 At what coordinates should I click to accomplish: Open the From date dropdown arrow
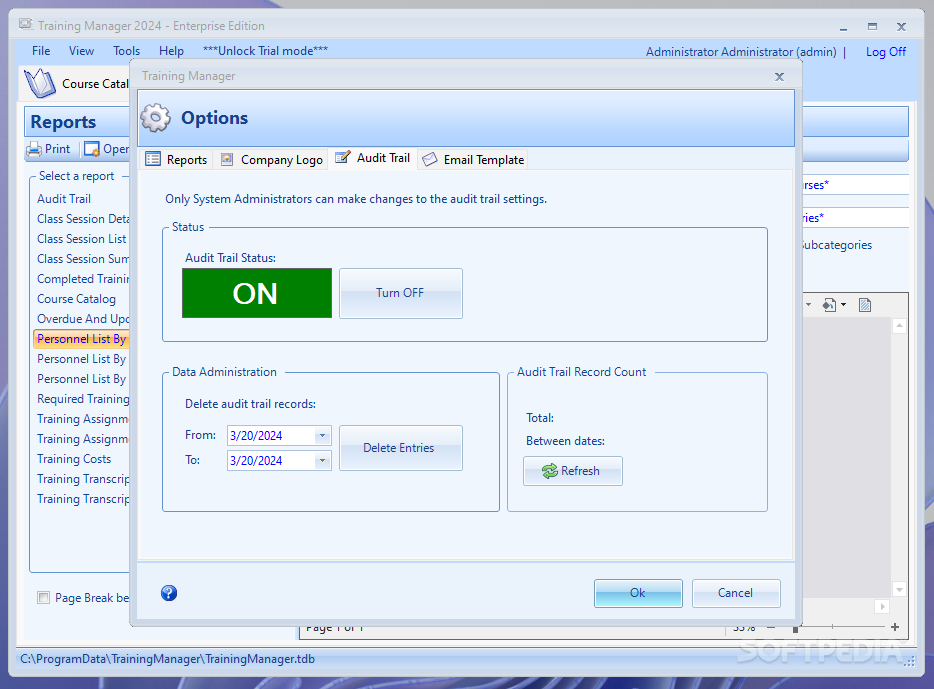(322, 436)
